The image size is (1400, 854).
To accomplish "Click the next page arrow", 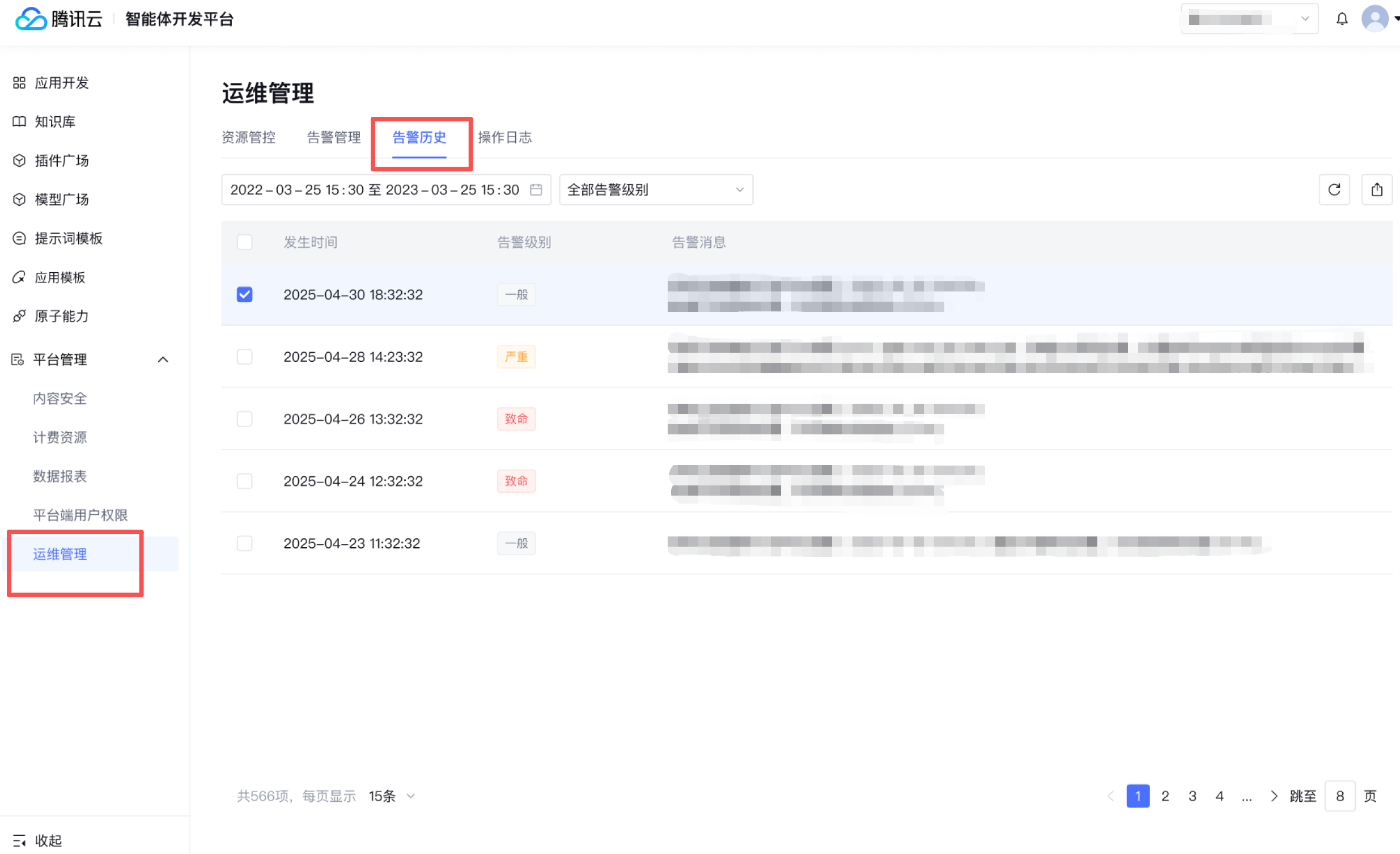I will 1273,796.
